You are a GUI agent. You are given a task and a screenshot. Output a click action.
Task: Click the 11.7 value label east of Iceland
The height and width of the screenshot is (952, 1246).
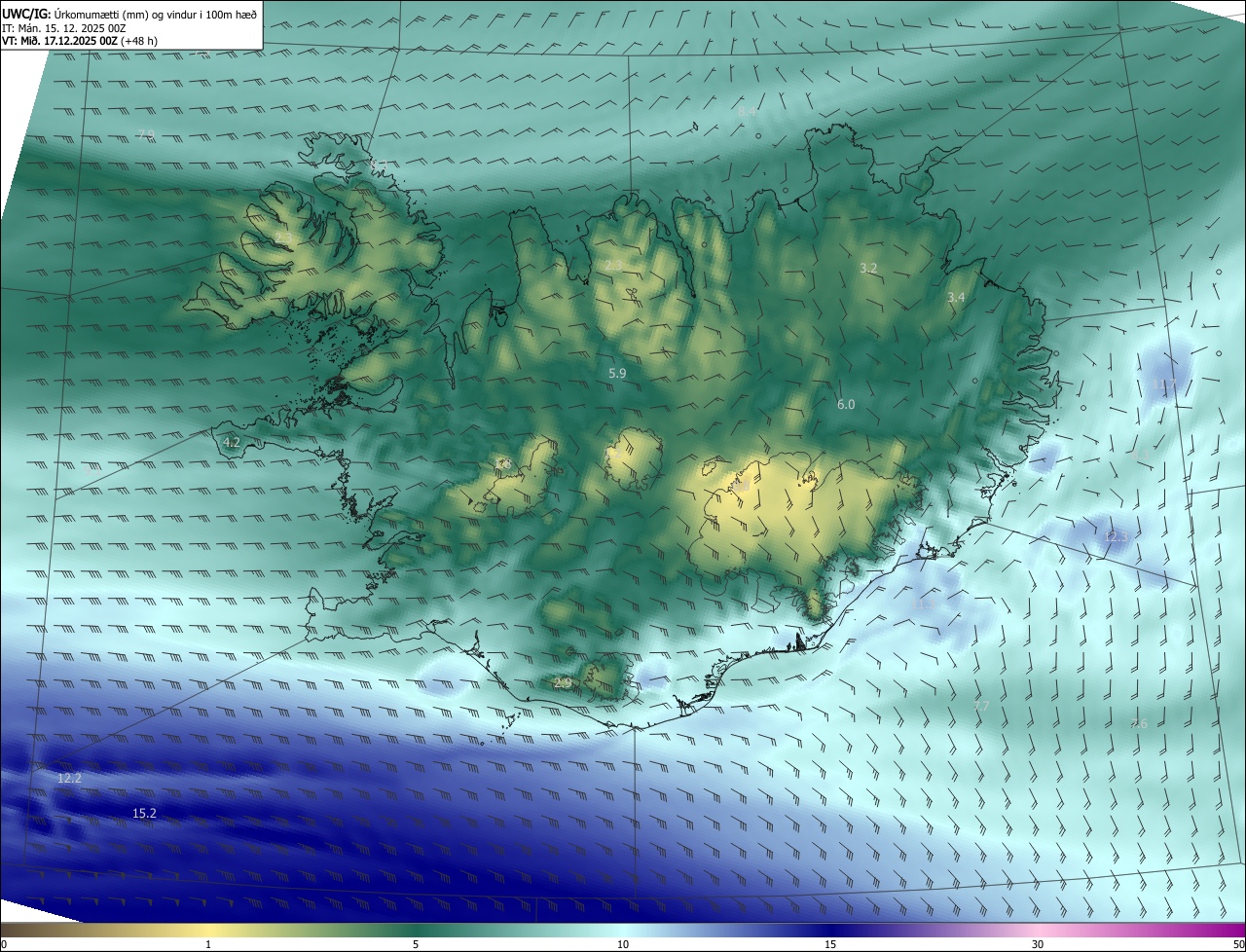click(1164, 385)
